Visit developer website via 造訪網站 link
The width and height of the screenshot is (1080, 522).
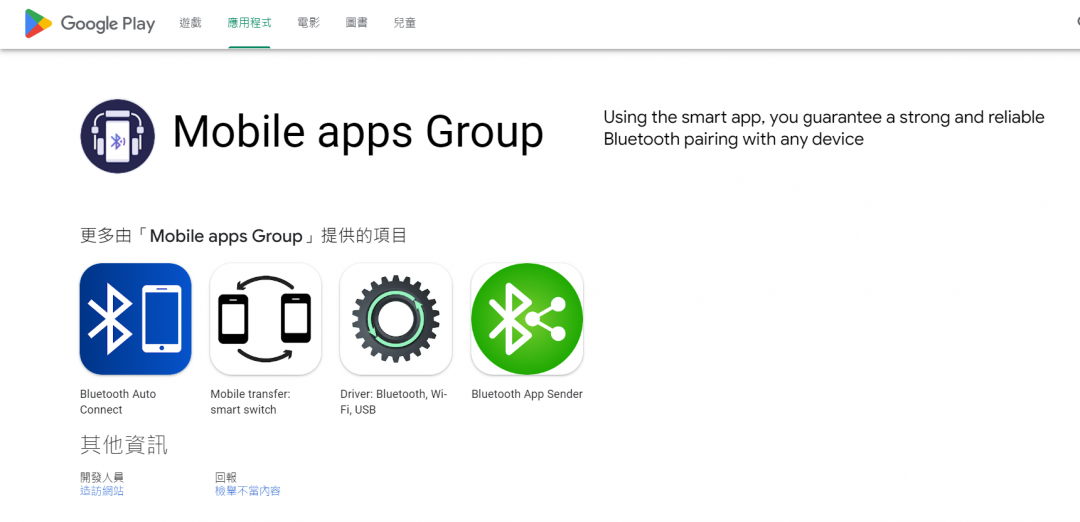102,491
